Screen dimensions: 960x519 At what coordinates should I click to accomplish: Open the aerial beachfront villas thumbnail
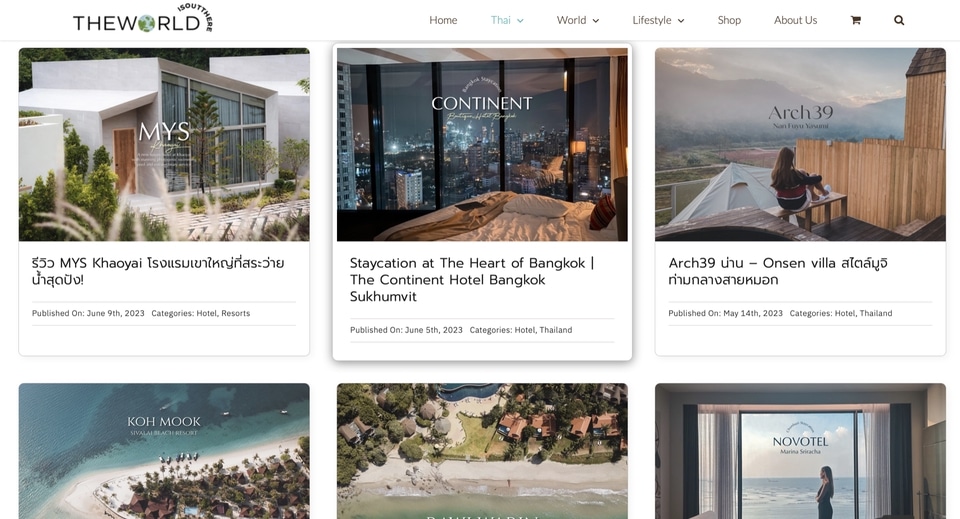tap(482, 451)
